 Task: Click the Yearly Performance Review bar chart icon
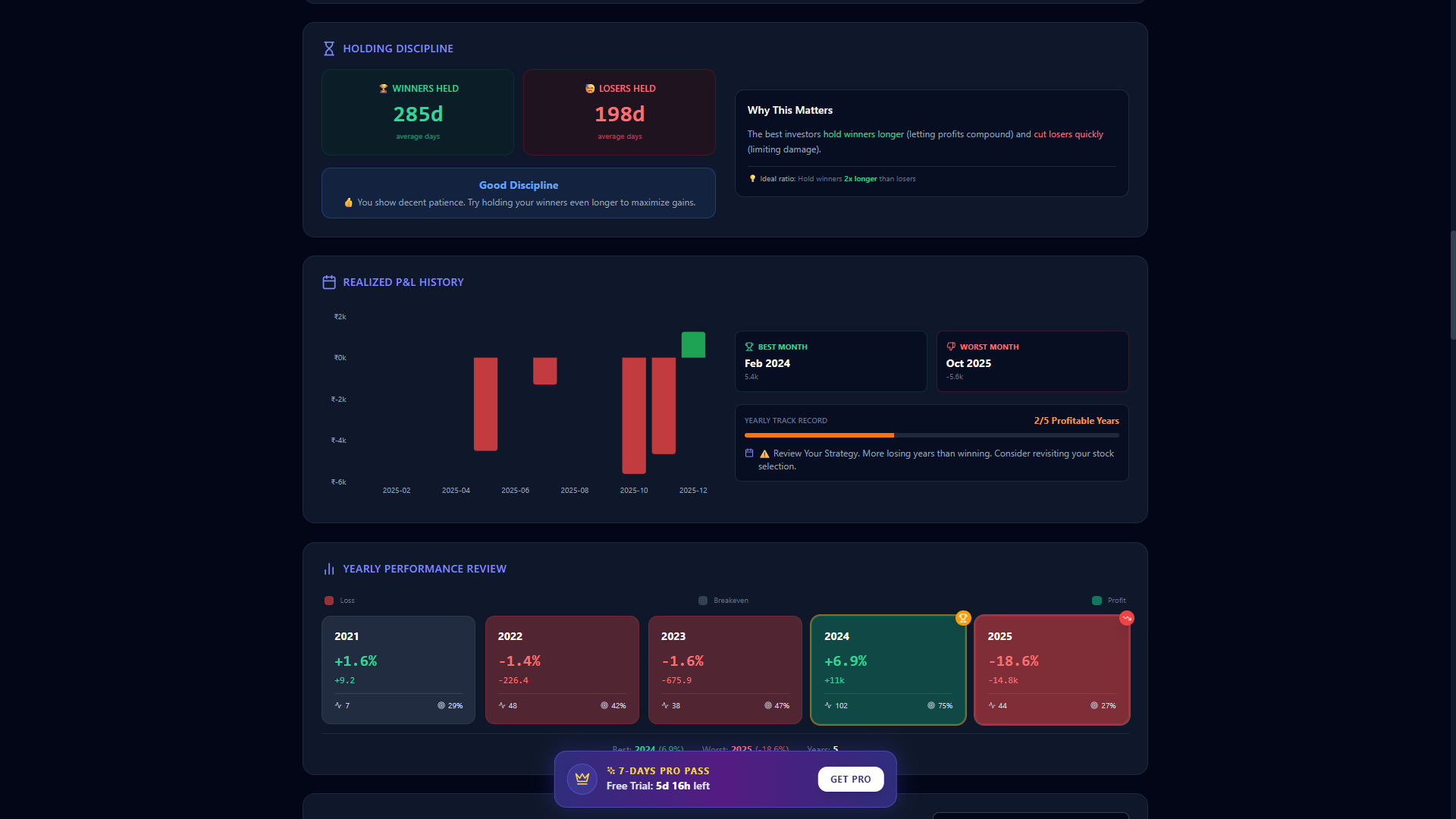point(329,569)
